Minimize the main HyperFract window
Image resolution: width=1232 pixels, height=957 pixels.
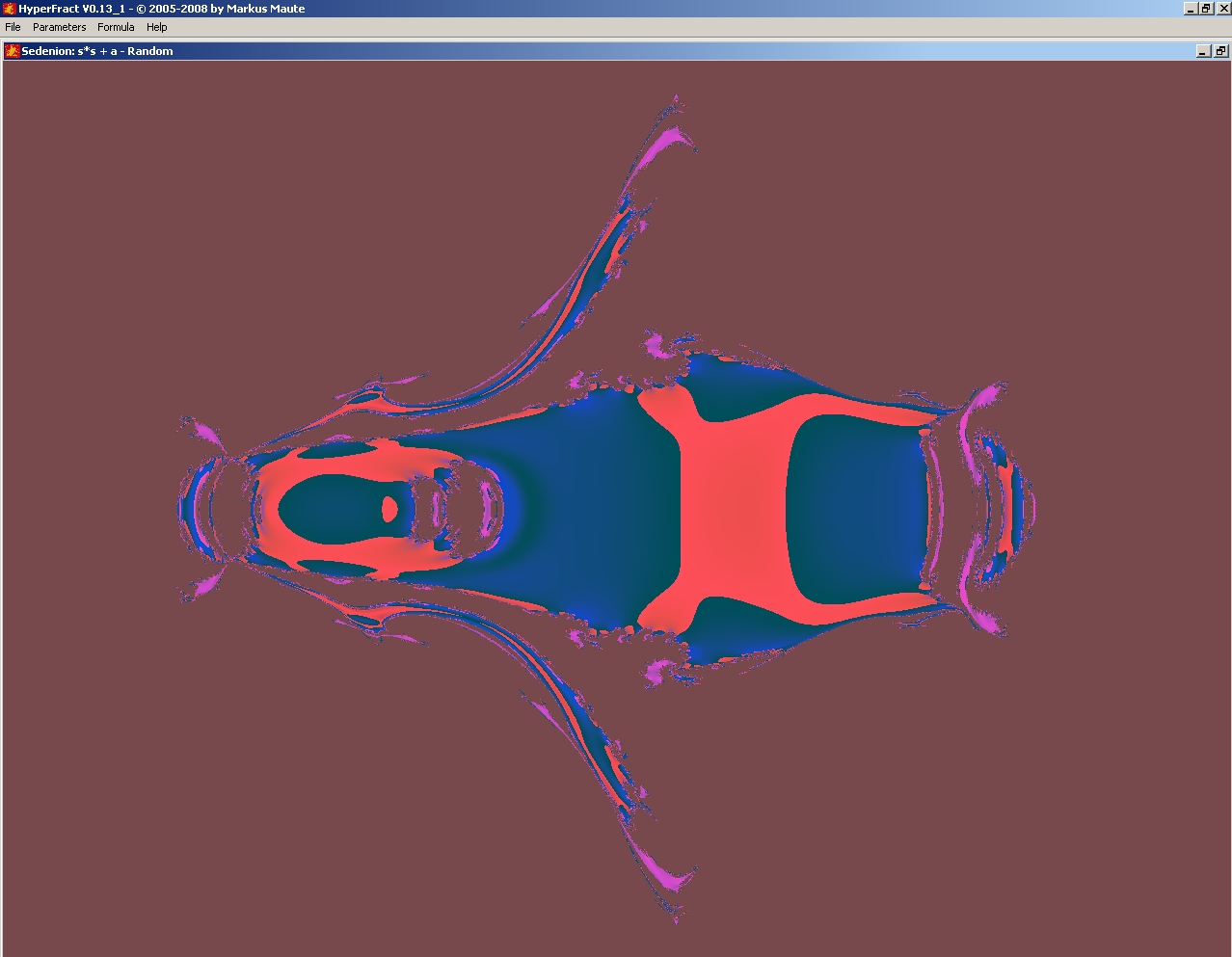click(1191, 9)
